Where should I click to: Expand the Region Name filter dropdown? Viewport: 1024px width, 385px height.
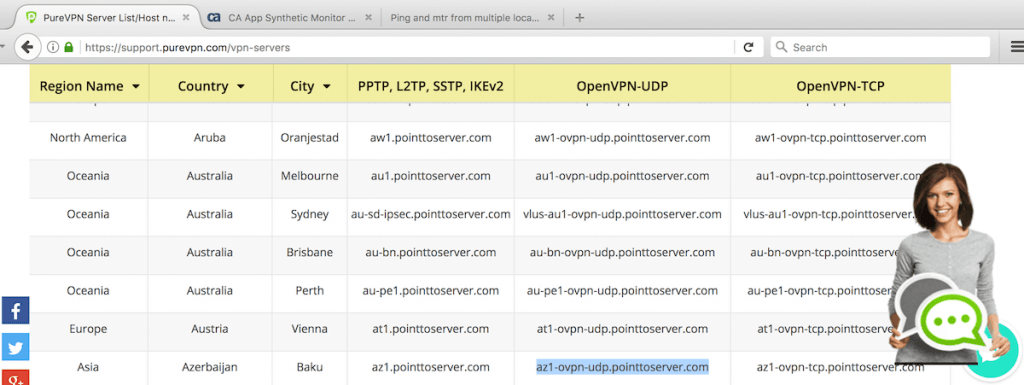coord(136,86)
